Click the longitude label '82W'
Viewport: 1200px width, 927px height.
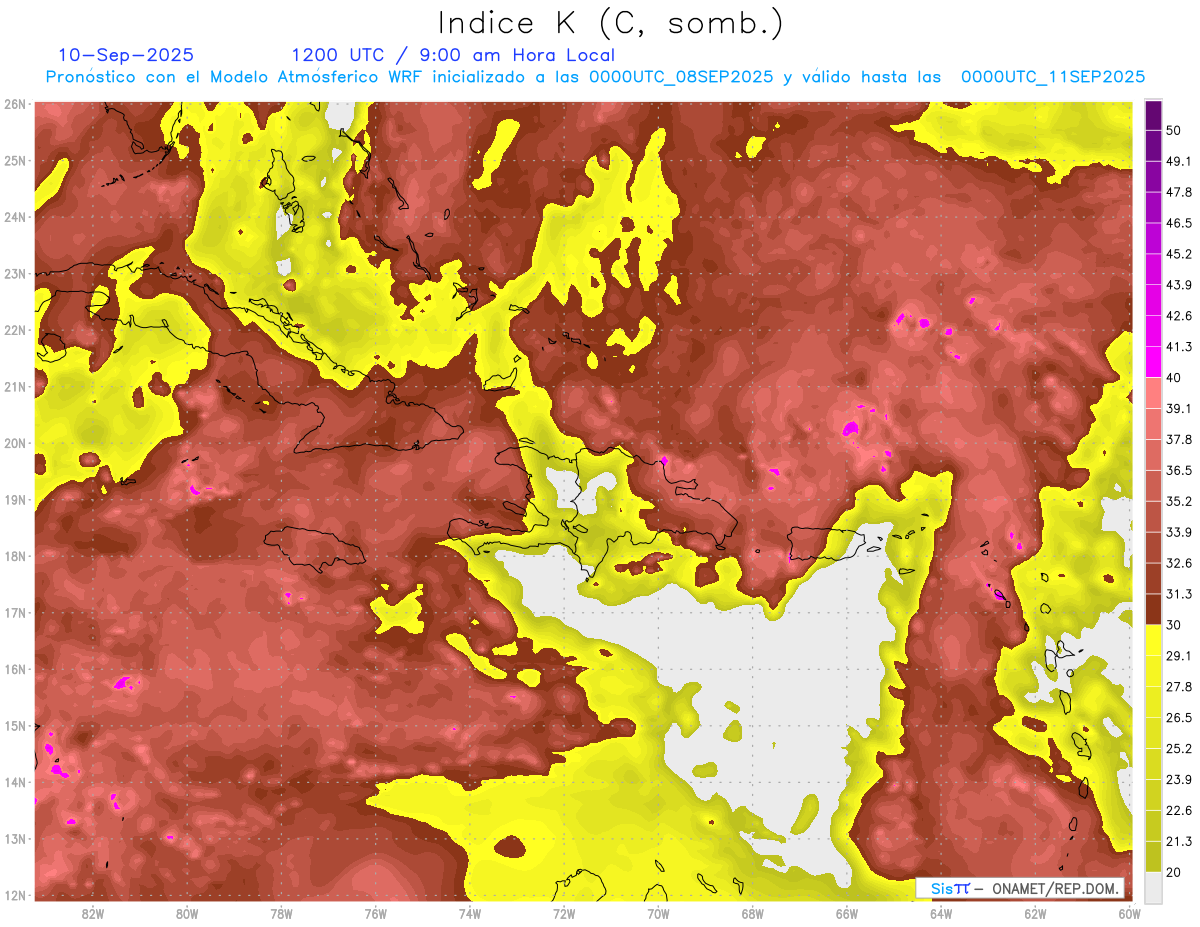(x=93, y=914)
